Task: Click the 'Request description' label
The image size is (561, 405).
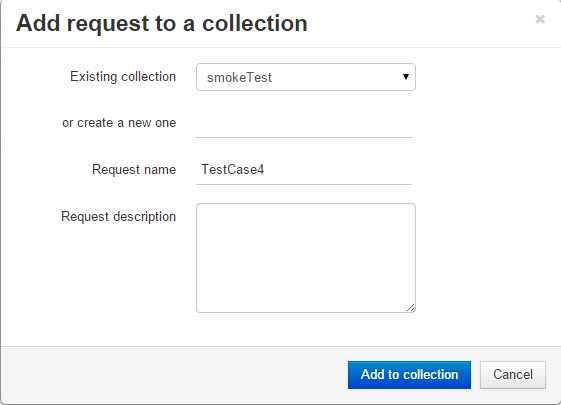Action: tap(118, 216)
